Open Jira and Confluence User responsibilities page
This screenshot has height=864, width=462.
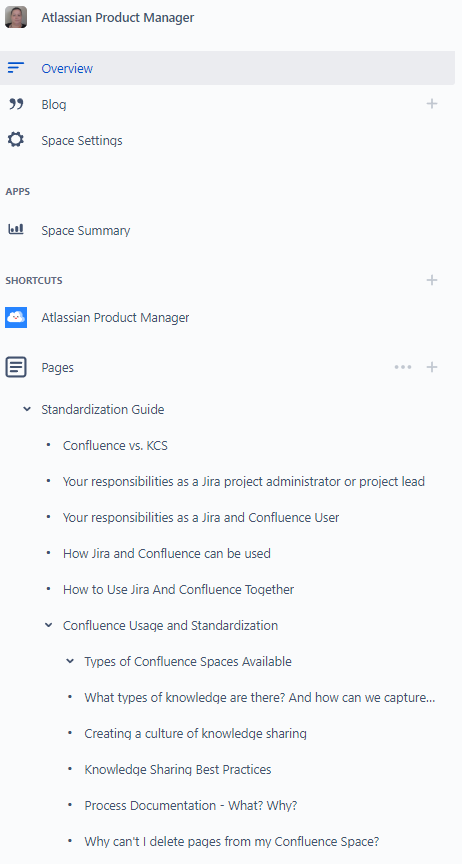click(x=201, y=517)
